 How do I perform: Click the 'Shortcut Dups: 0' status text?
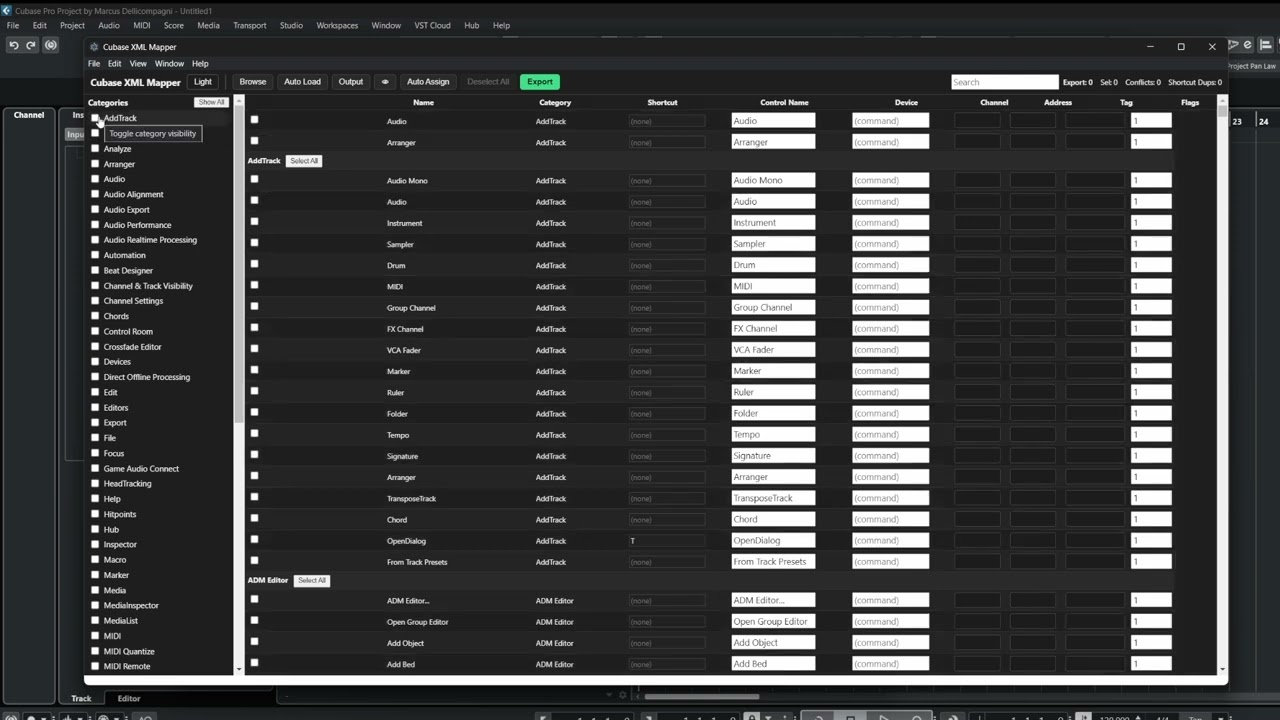(1195, 82)
